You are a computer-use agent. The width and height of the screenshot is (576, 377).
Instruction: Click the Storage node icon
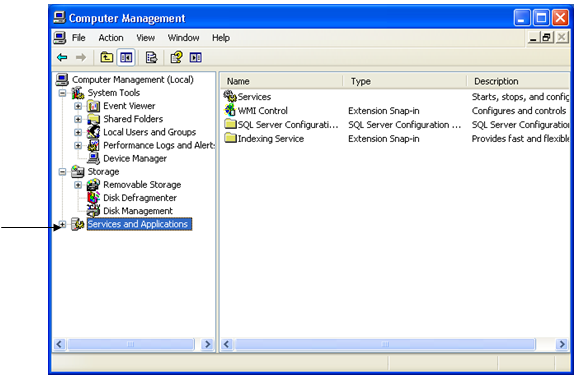pos(78,172)
